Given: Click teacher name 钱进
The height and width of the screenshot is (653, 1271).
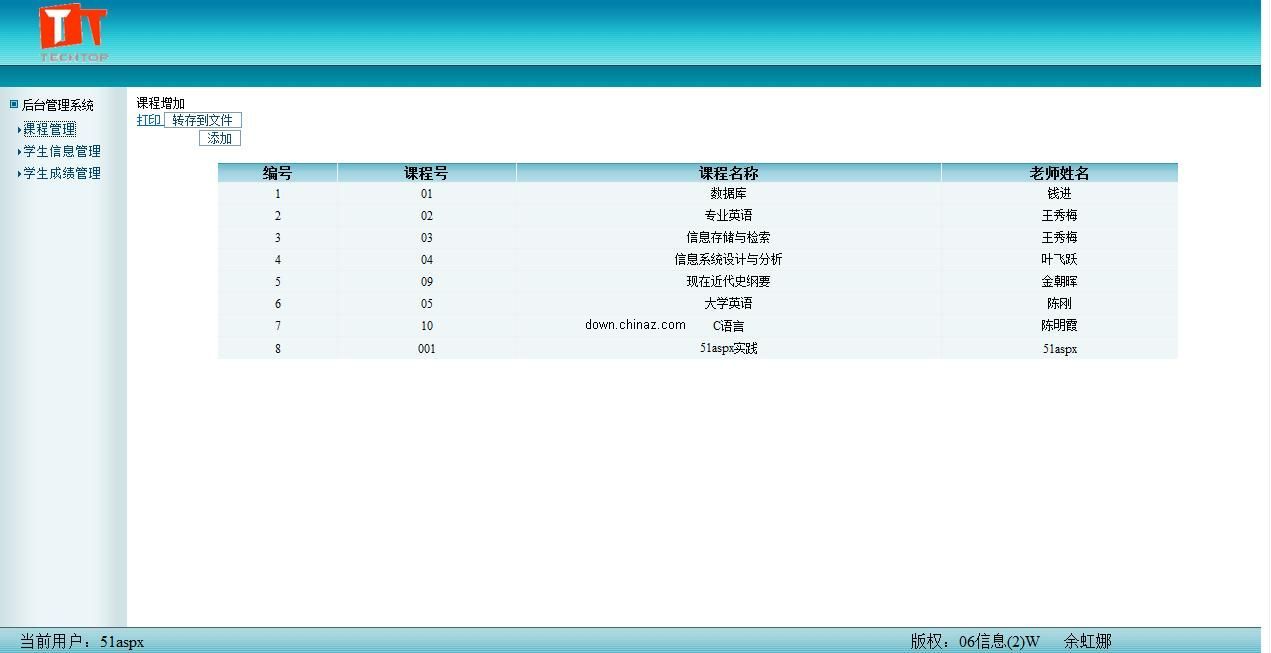Looking at the screenshot, I should (x=1060, y=194).
